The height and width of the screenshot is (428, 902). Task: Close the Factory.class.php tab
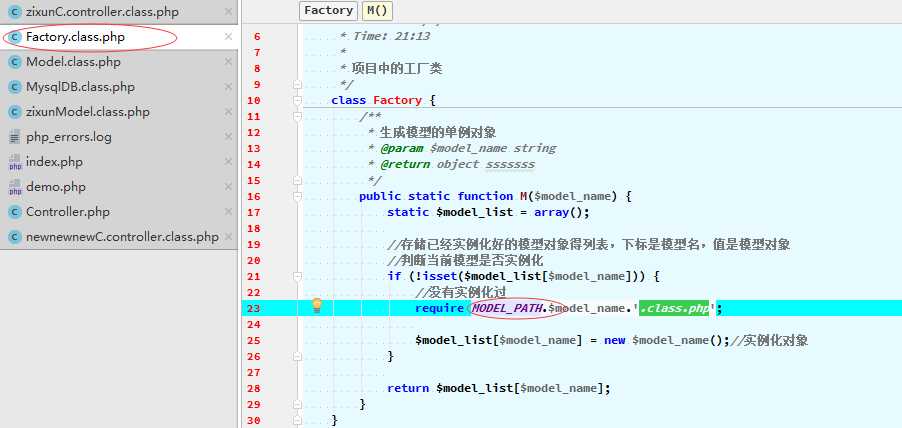(x=228, y=37)
